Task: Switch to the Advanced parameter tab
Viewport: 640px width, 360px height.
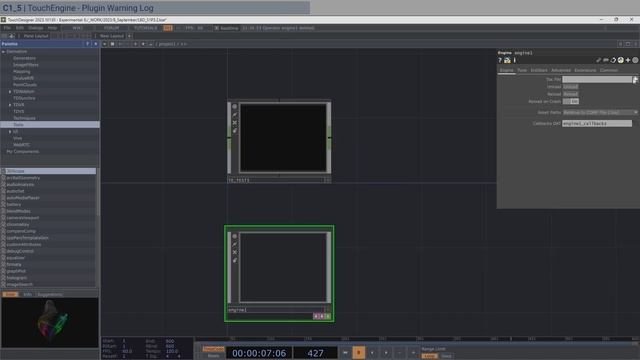Action: point(561,70)
